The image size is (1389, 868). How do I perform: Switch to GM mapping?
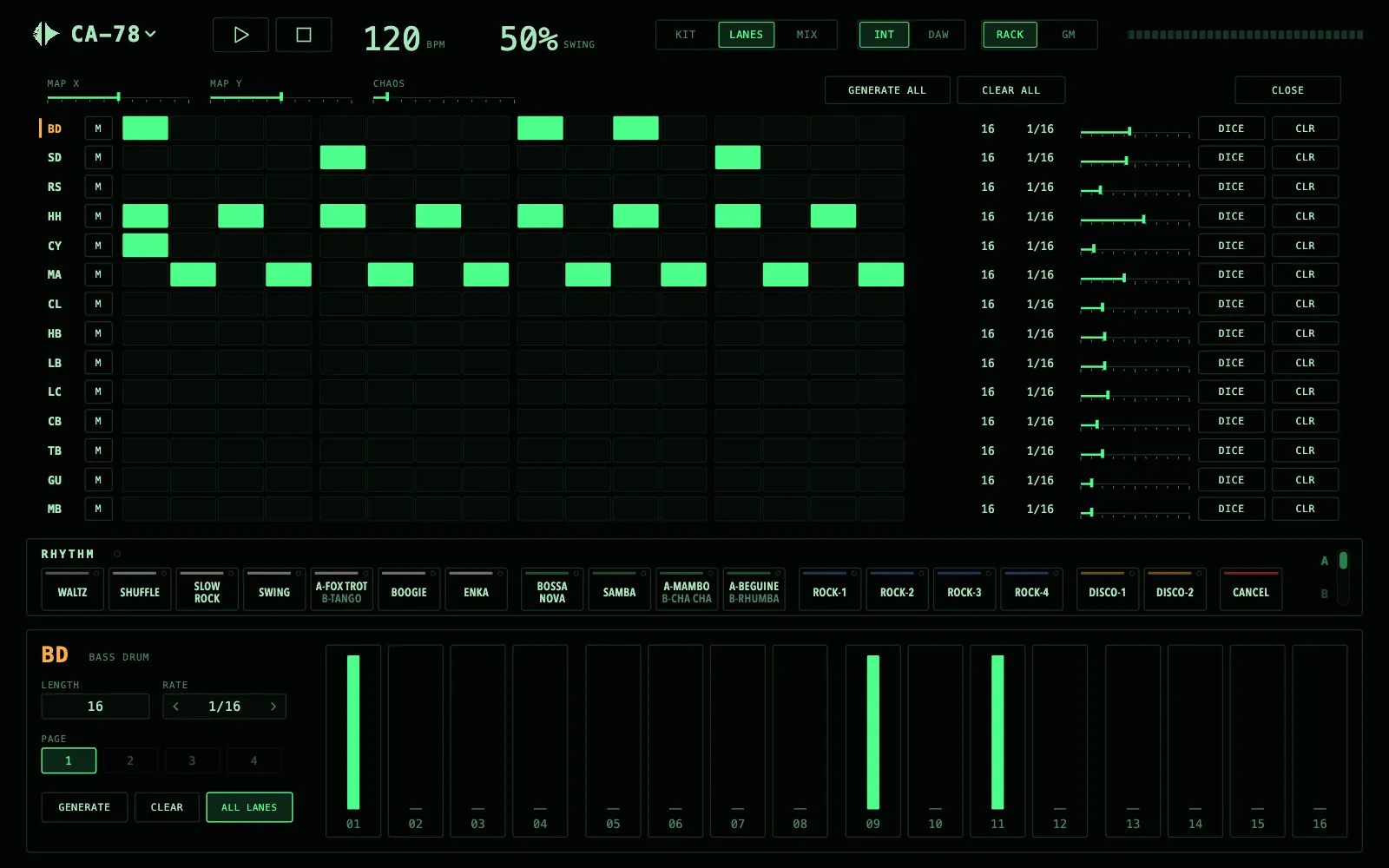[1069, 35]
